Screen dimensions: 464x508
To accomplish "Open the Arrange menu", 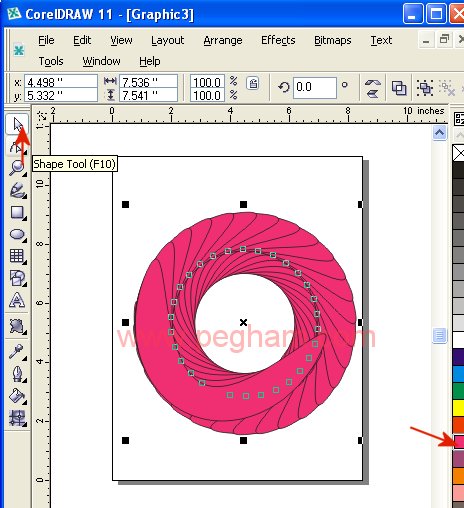I will coord(223,41).
